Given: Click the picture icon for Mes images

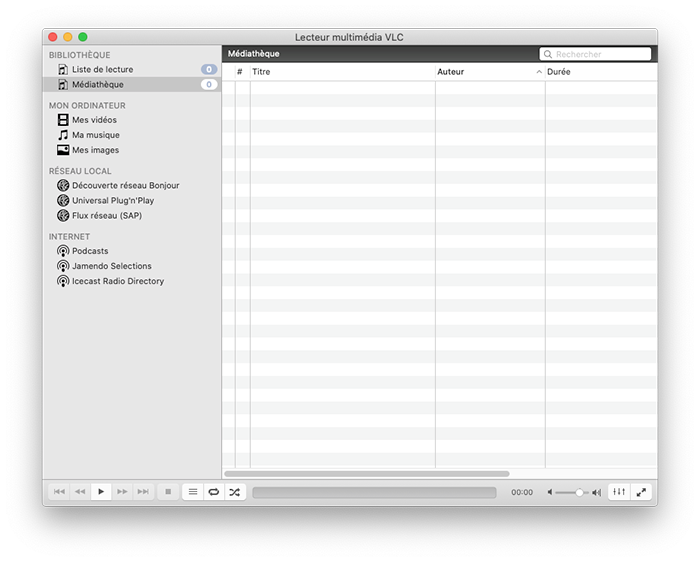Looking at the screenshot, I should pos(63,150).
